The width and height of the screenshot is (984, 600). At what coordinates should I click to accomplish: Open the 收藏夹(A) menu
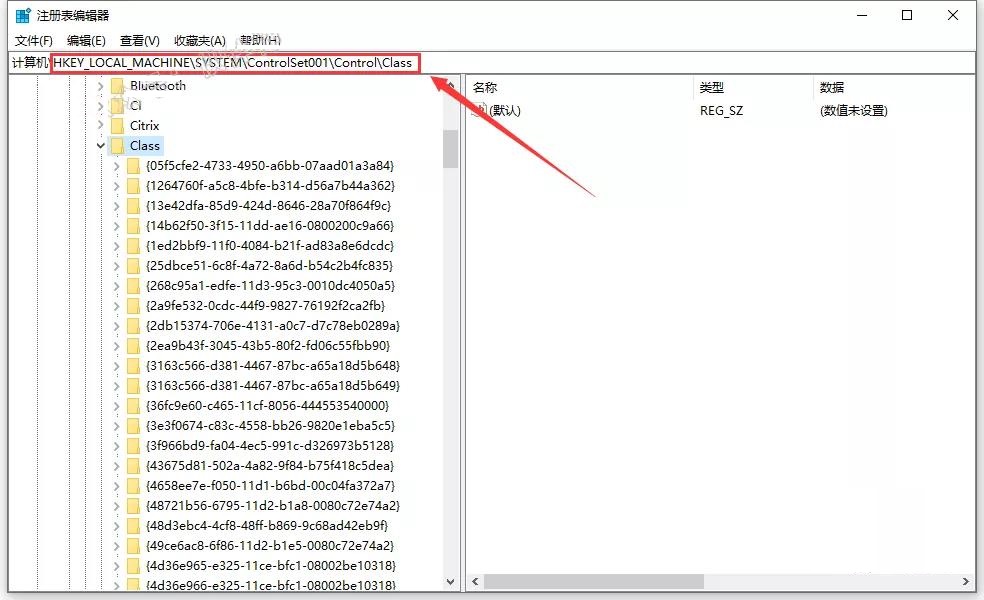[x=200, y=41]
